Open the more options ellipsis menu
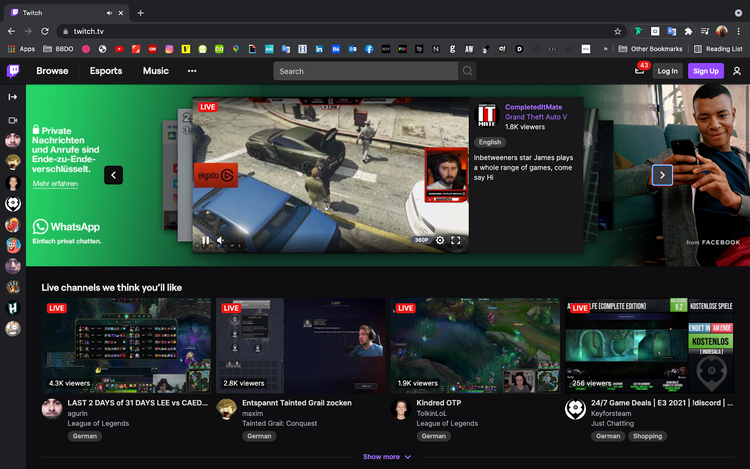The image size is (750, 469). coord(192,71)
